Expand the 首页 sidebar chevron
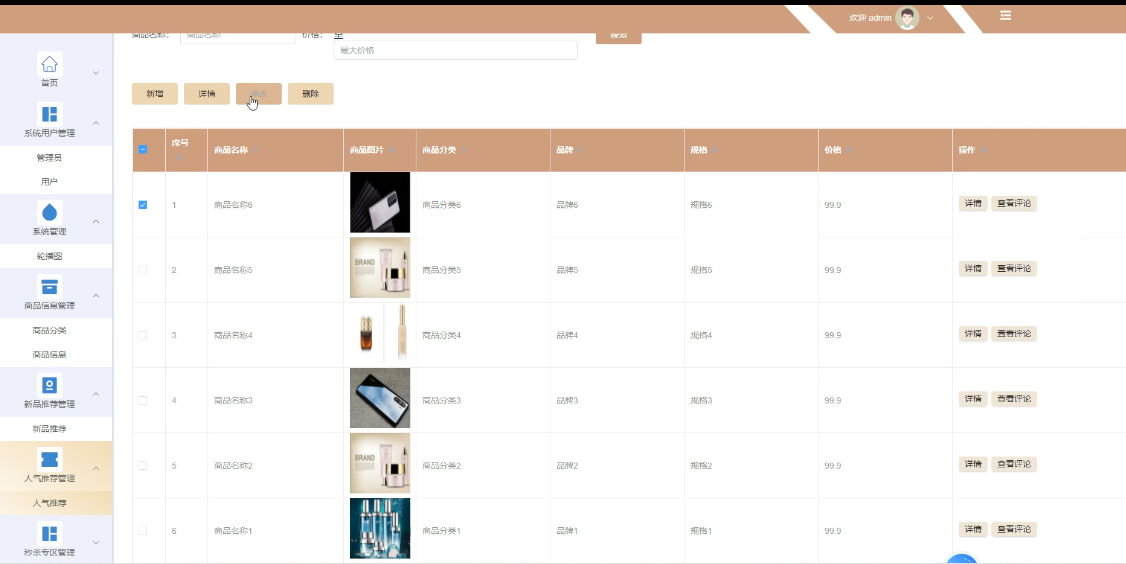The image size is (1126, 564). pos(96,73)
